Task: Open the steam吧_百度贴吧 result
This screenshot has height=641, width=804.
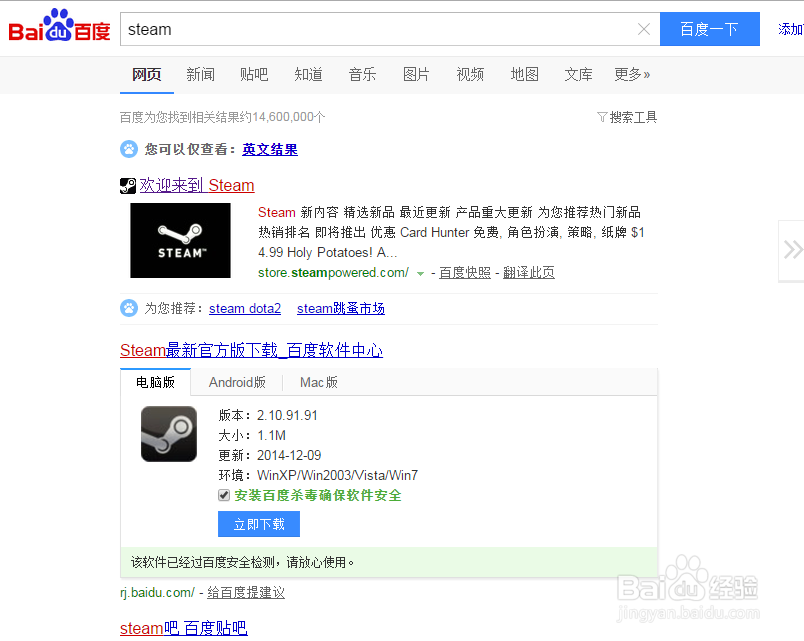Action: point(184,628)
